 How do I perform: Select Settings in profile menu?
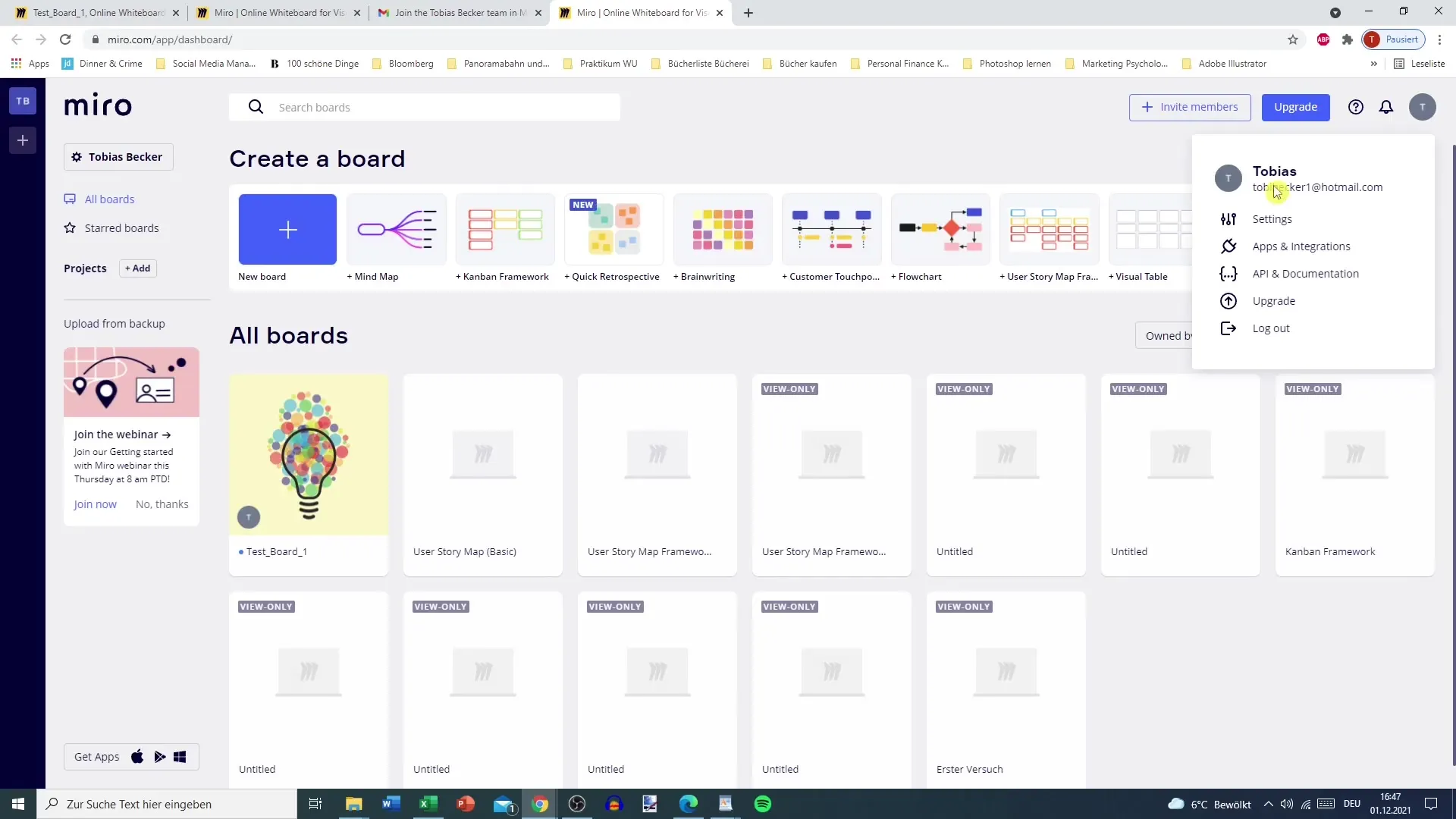(1272, 219)
